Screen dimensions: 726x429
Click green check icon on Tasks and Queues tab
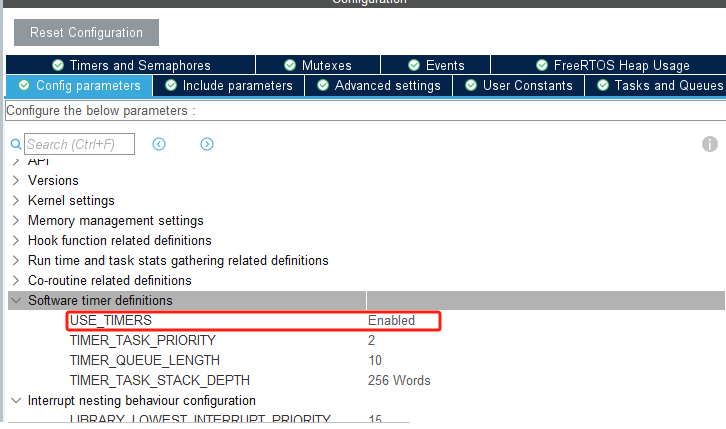click(603, 85)
